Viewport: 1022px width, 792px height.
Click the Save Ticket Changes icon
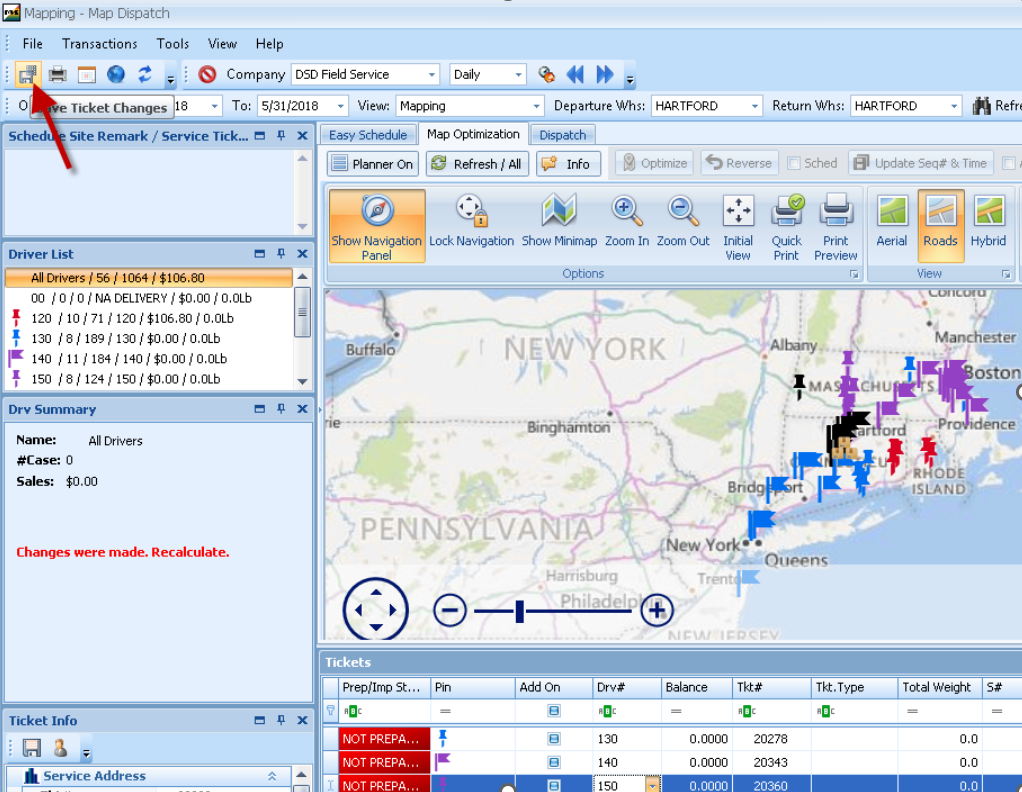(28, 73)
